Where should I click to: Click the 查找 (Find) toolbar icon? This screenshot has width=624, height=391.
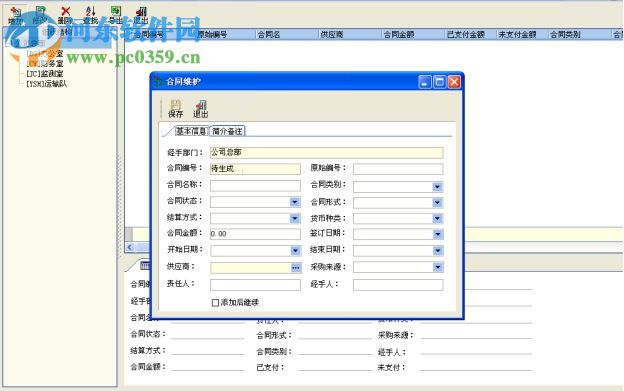tap(90, 15)
